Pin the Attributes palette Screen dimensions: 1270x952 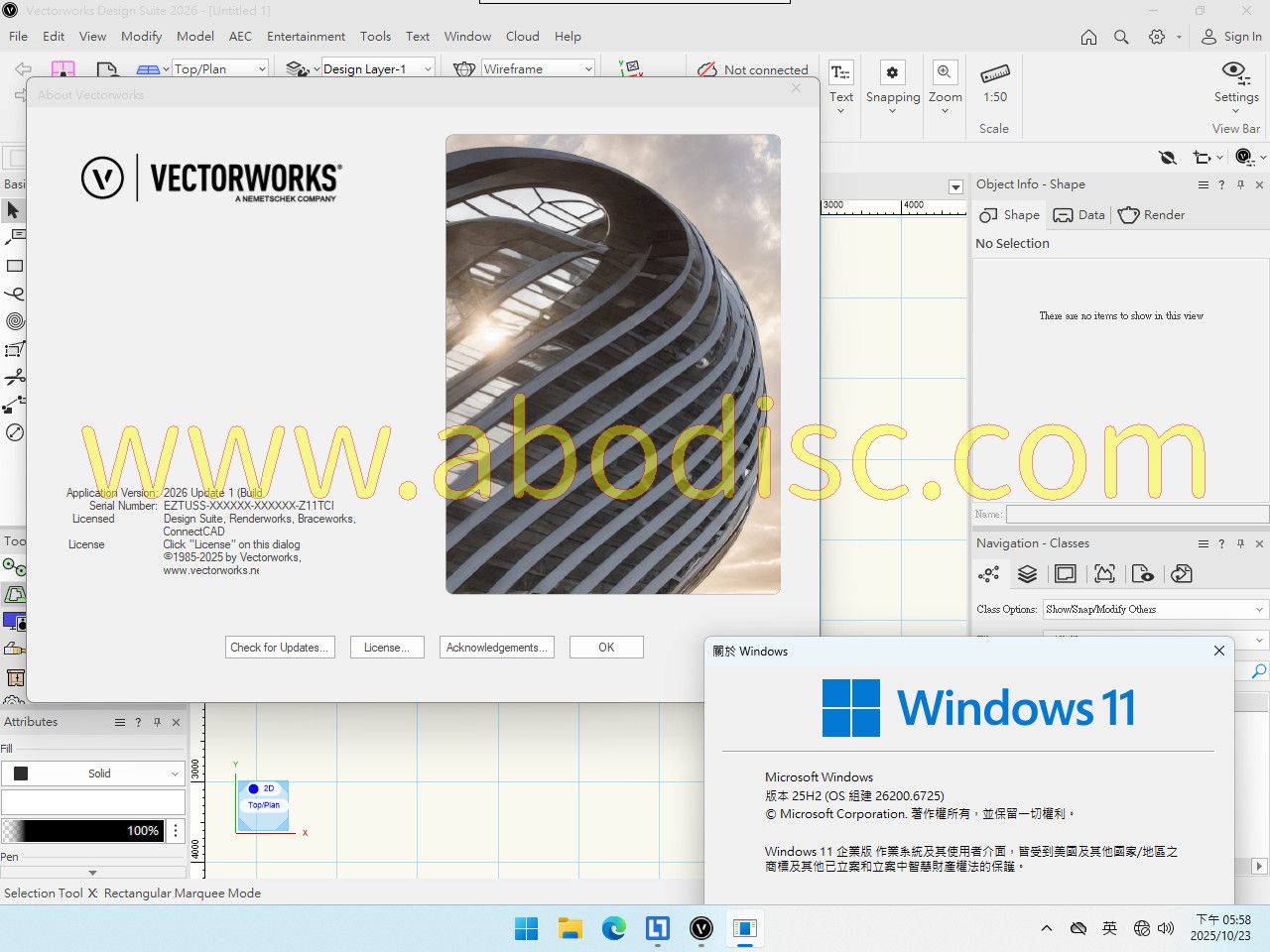[x=157, y=722]
